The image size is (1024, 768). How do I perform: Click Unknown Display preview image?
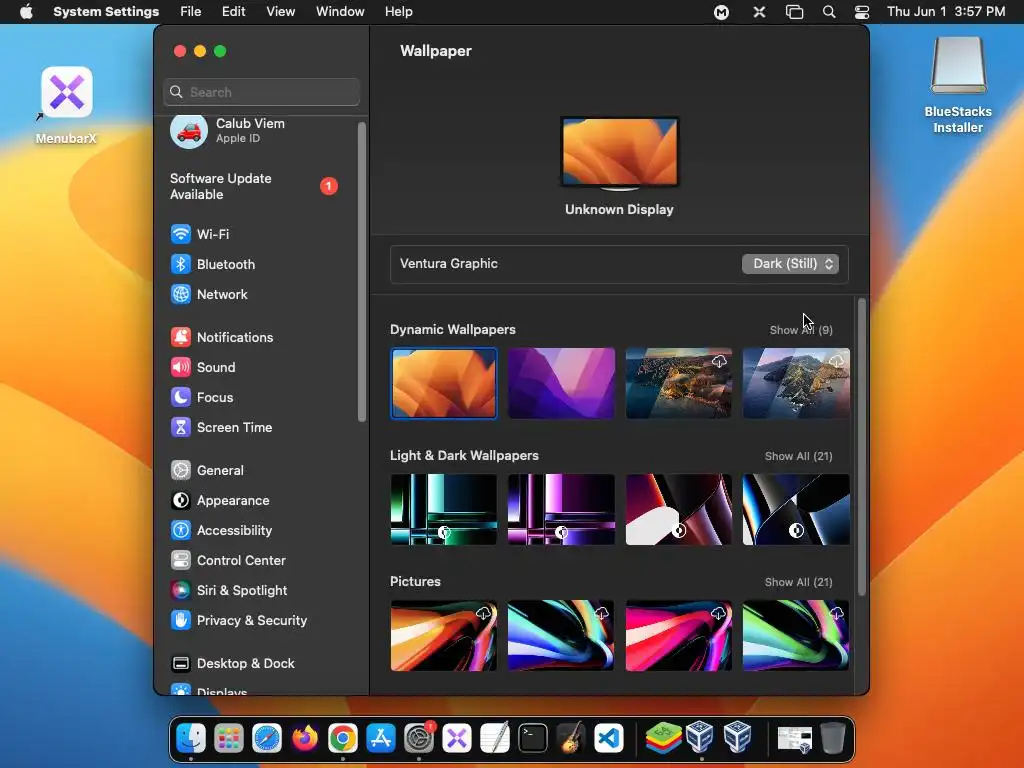point(619,153)
